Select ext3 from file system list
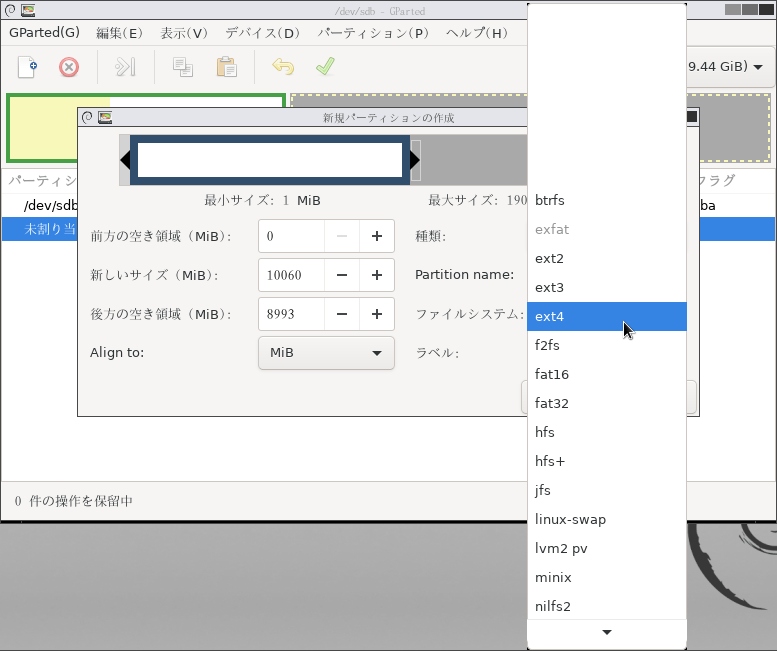Viewport: 777px width, 651px height. pyautogui.click(x=607, y=287)
